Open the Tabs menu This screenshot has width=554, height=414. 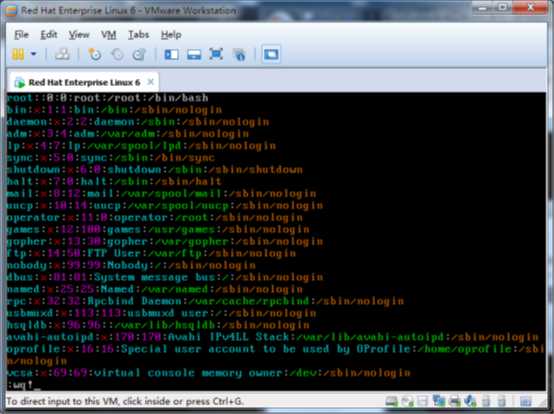138,35
